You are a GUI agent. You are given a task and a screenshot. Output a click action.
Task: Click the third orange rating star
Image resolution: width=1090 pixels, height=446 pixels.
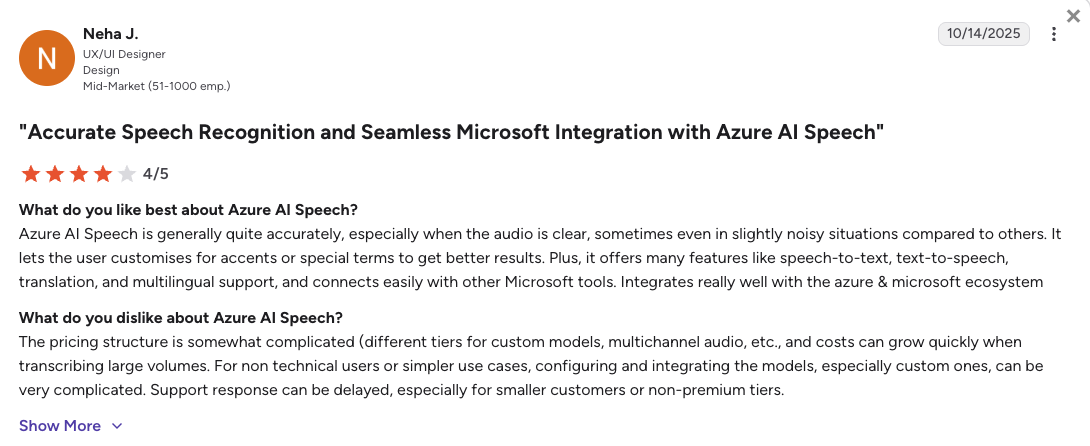[79, 174]
